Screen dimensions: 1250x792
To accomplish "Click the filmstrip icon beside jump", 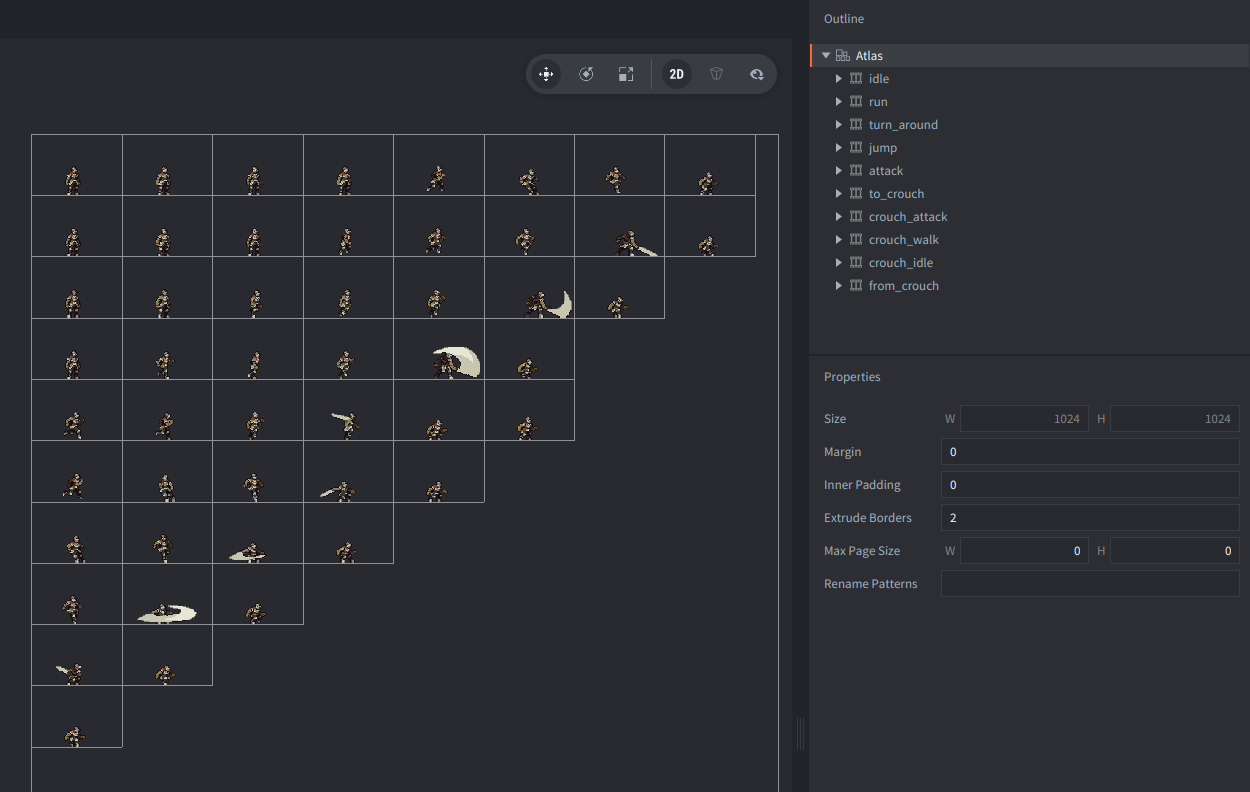I will click(856, 148).
